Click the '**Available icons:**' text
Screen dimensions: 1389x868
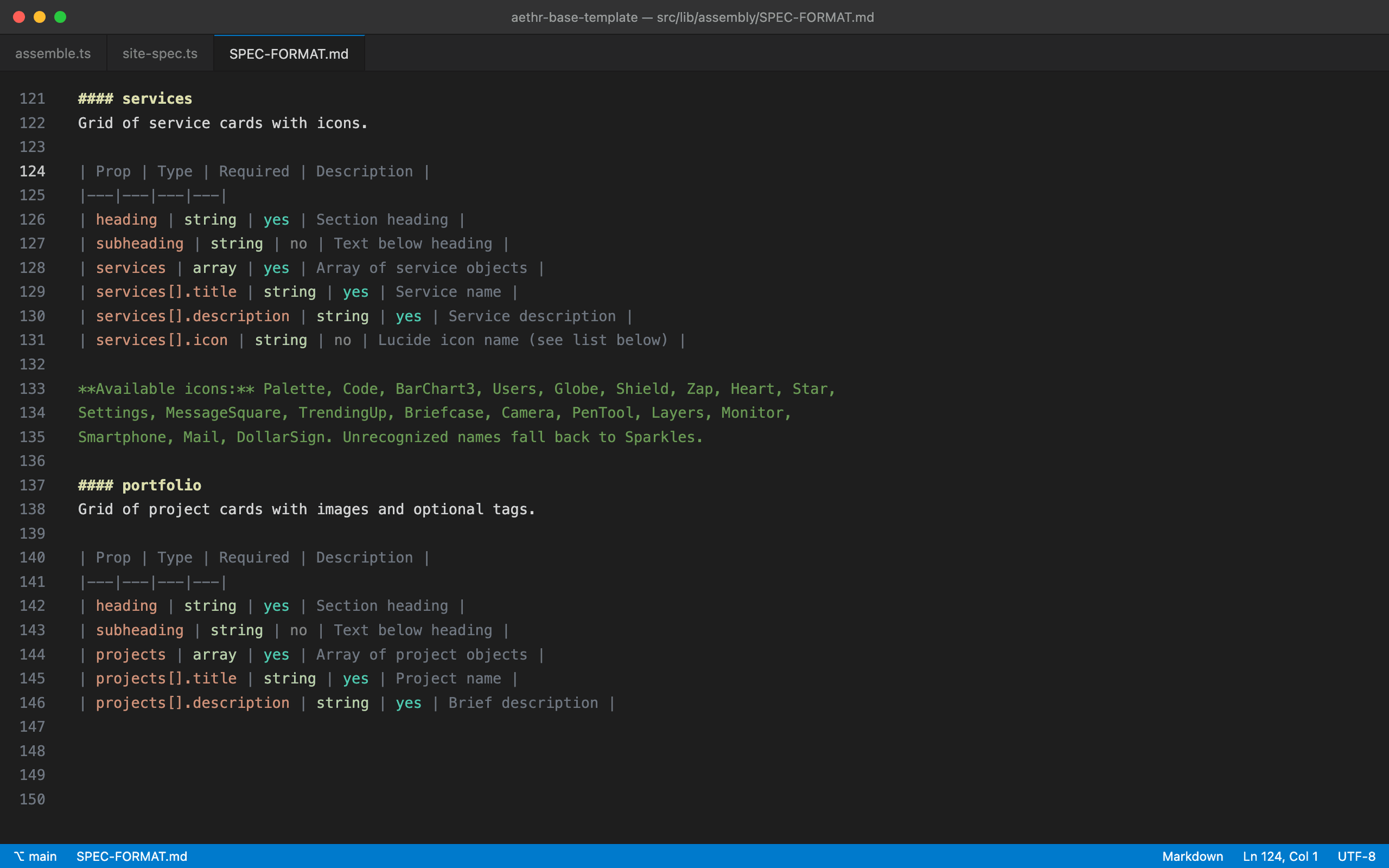[167, 389]
